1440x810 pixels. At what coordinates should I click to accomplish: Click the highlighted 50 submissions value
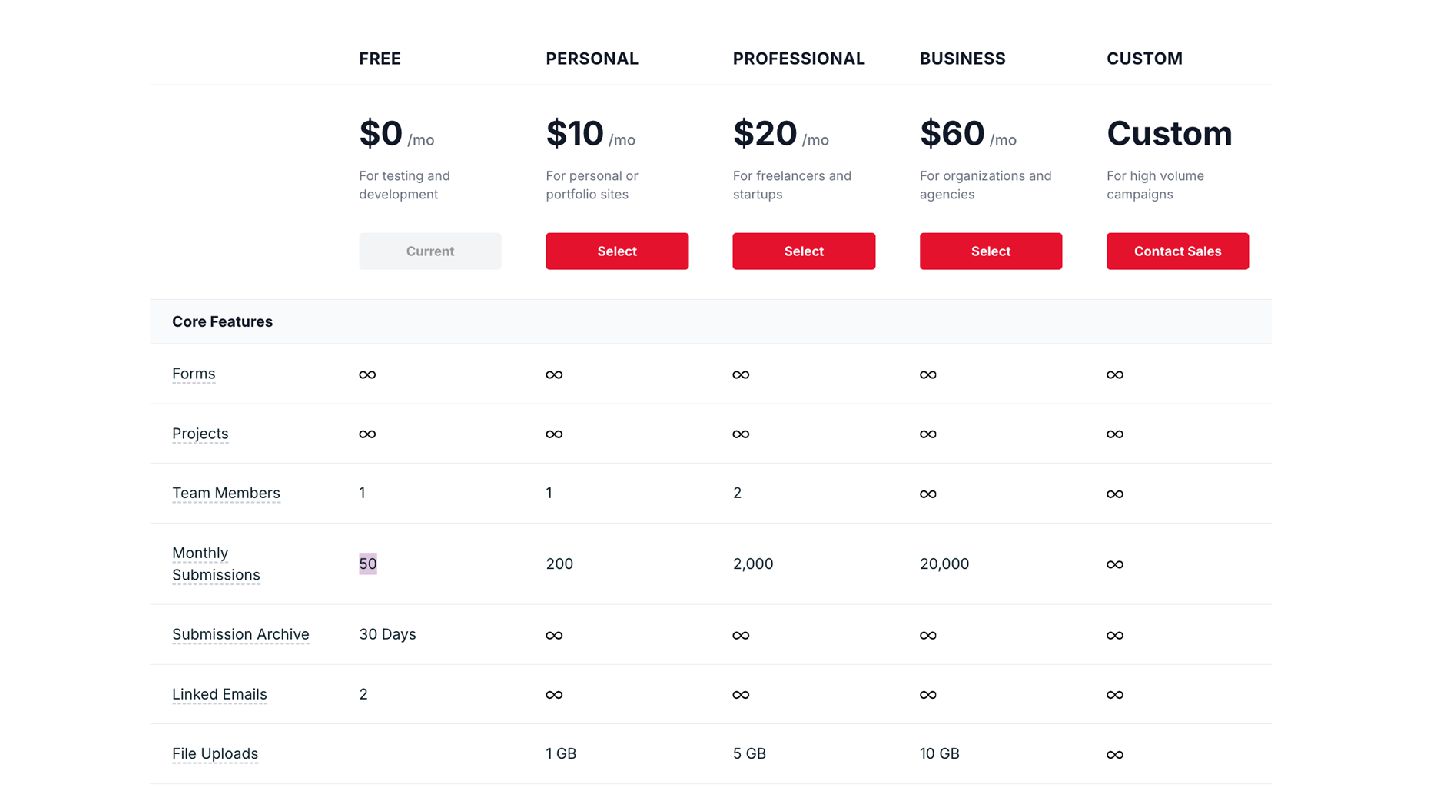coord(368,564)
